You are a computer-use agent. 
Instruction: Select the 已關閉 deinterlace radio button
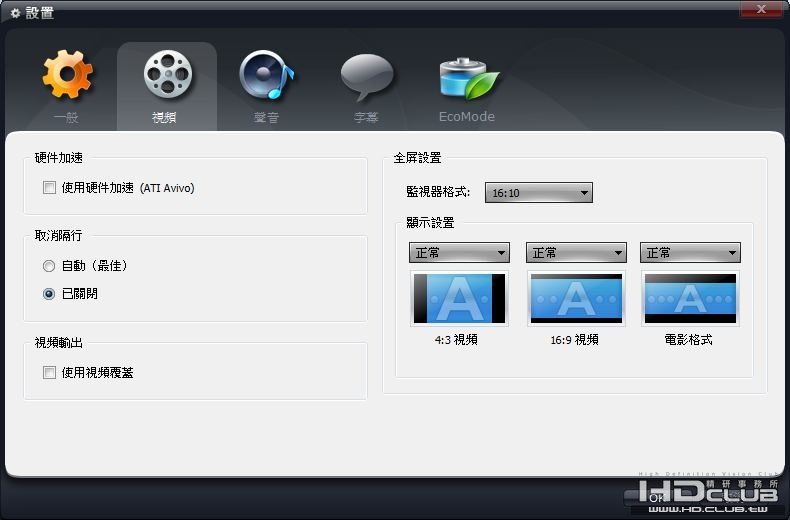pyautogui.click(x=49, y=294)
